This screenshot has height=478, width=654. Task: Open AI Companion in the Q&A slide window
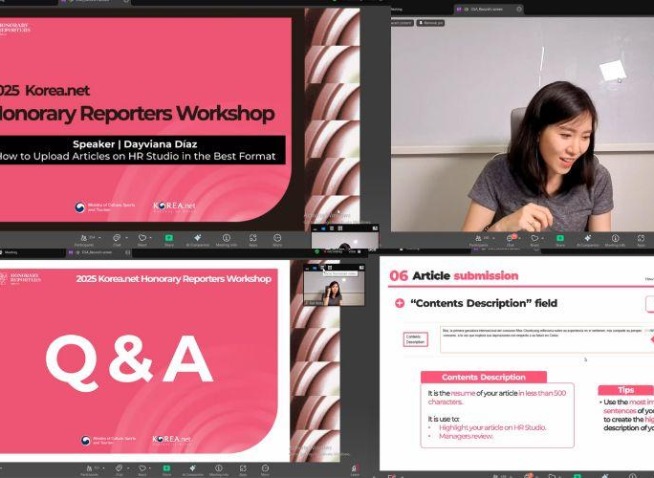click(192, 470)
